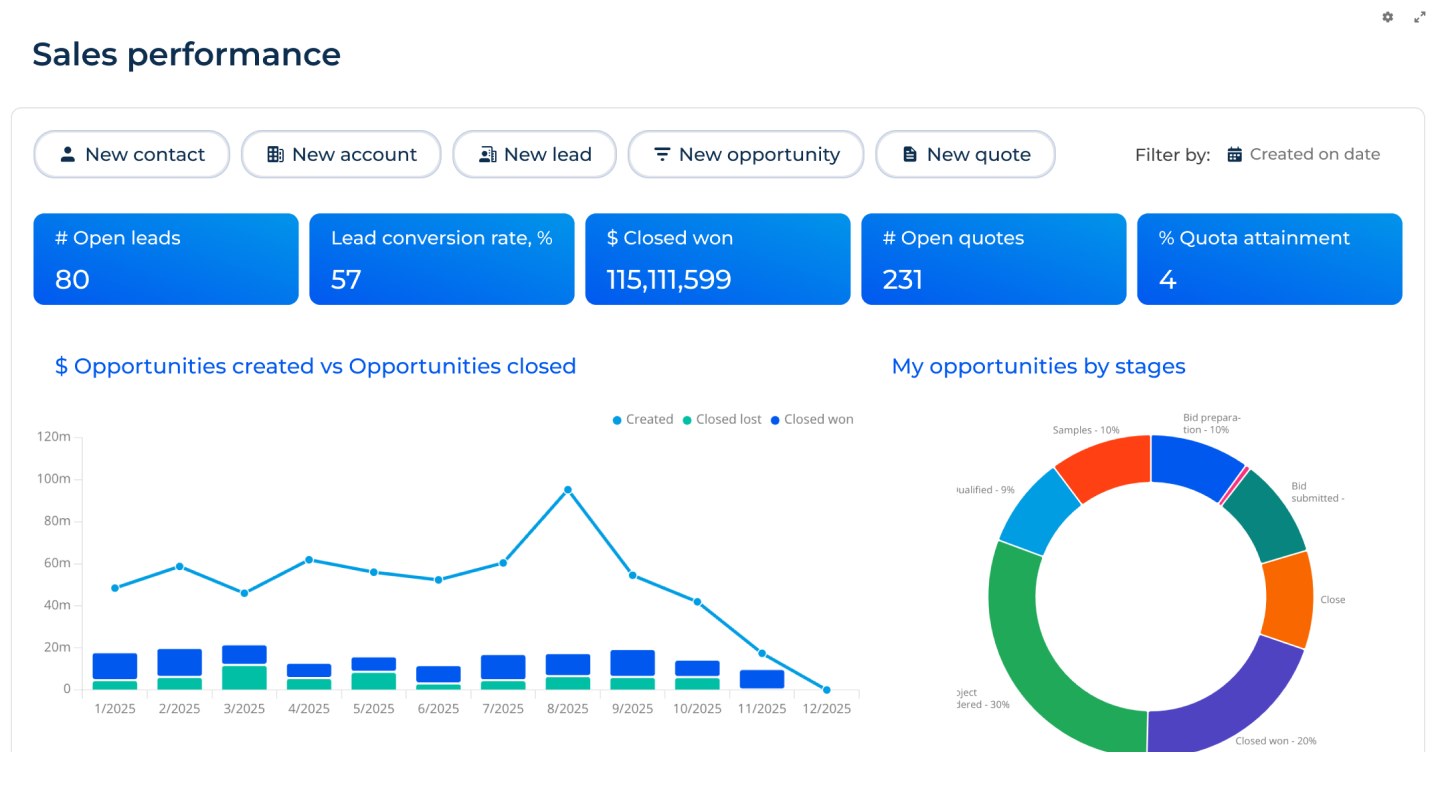Click the Created line point for 8/2025
The width and height of the screenshot is (1436, 808).
coord(568,490)
